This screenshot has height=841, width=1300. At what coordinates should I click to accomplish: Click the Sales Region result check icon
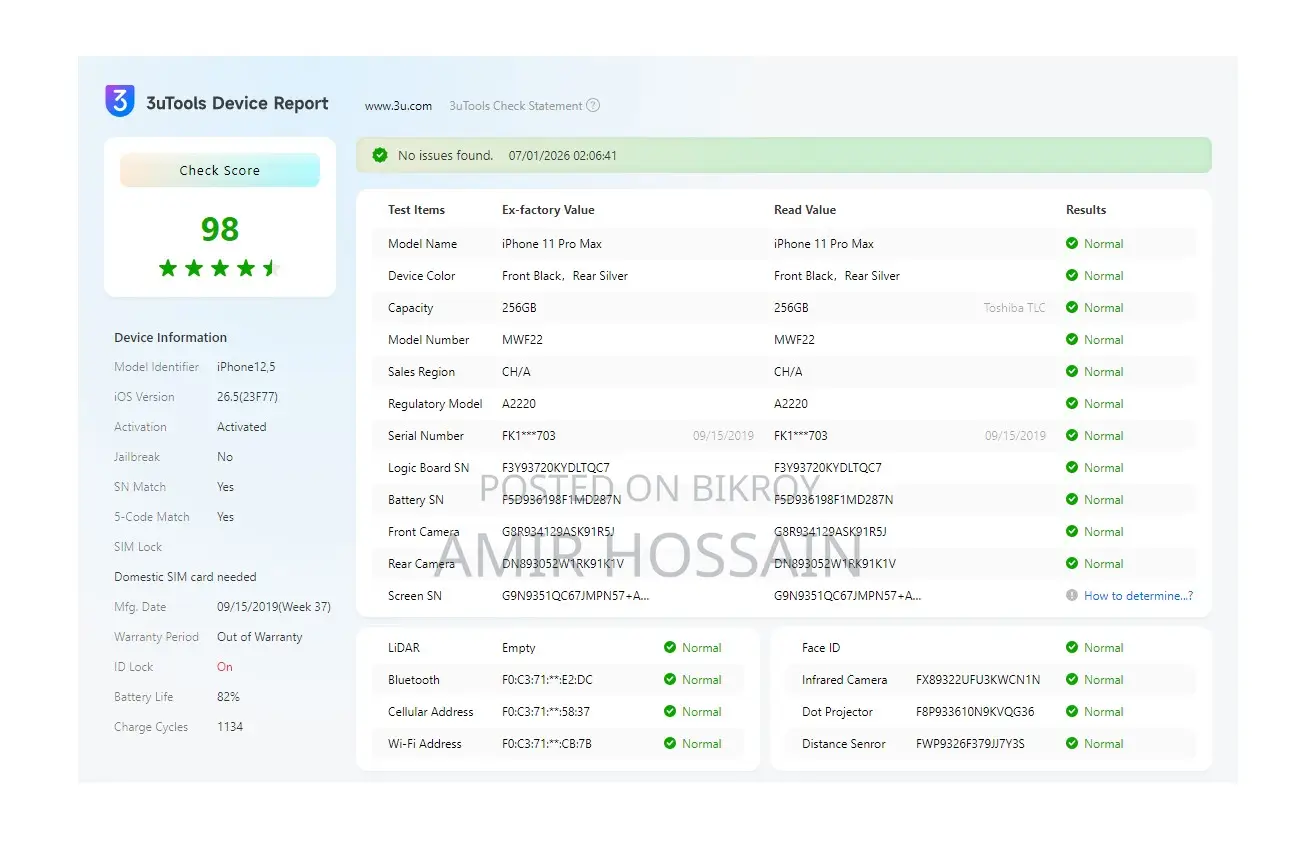coord(1072,371)
